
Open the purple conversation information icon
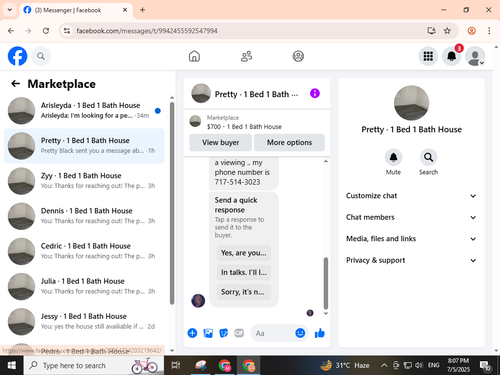(x=315, y=93)
